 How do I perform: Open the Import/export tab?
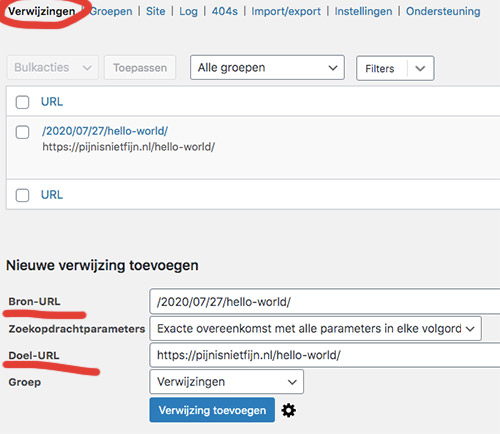point(286,11)
